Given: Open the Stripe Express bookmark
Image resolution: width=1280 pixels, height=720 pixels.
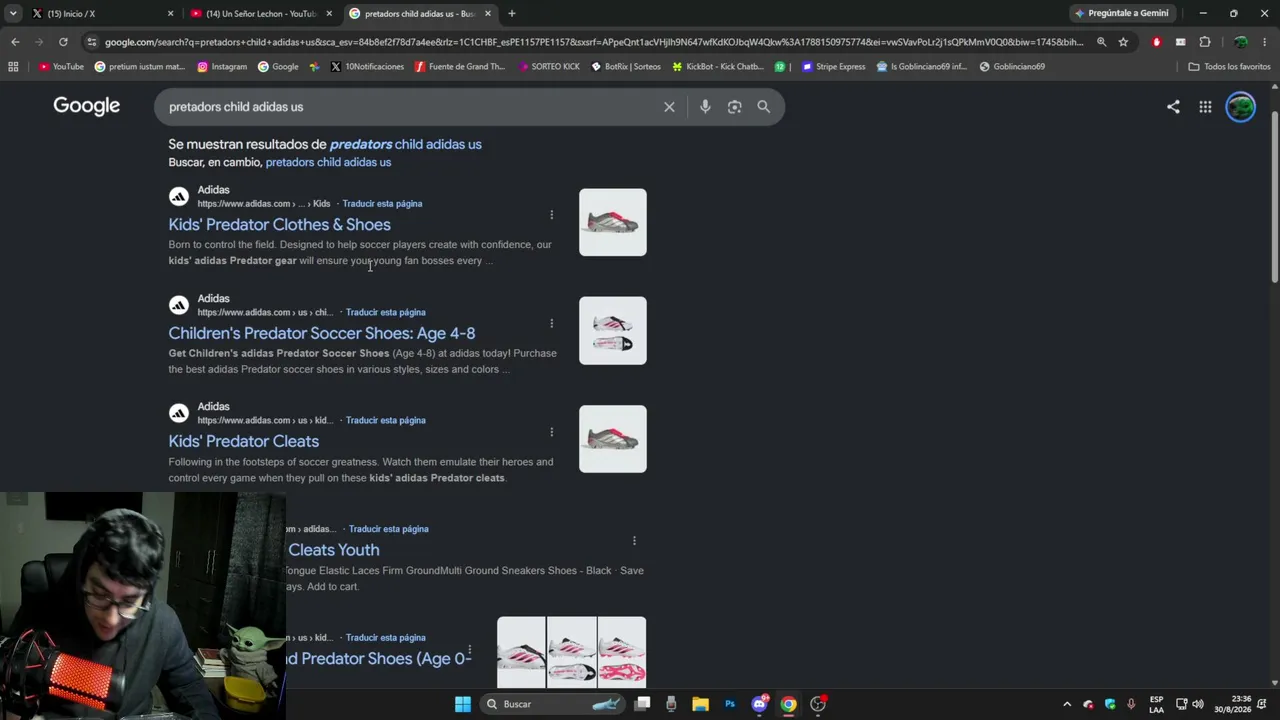Looking at the screenshot, I should coord(834,67).
